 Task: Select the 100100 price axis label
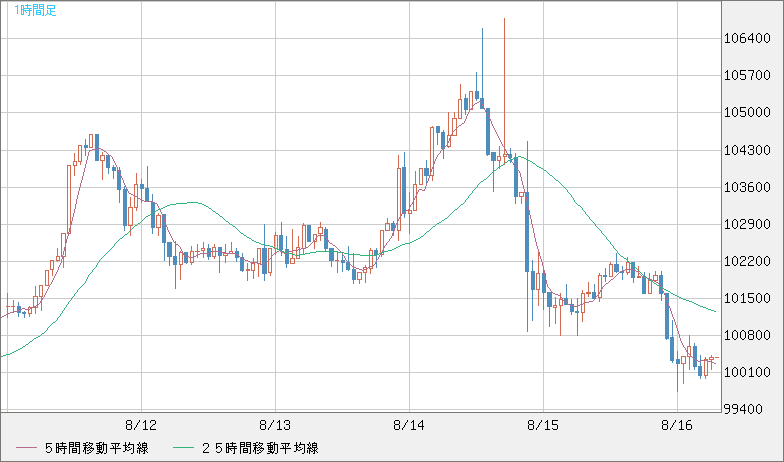pos(747,372)
